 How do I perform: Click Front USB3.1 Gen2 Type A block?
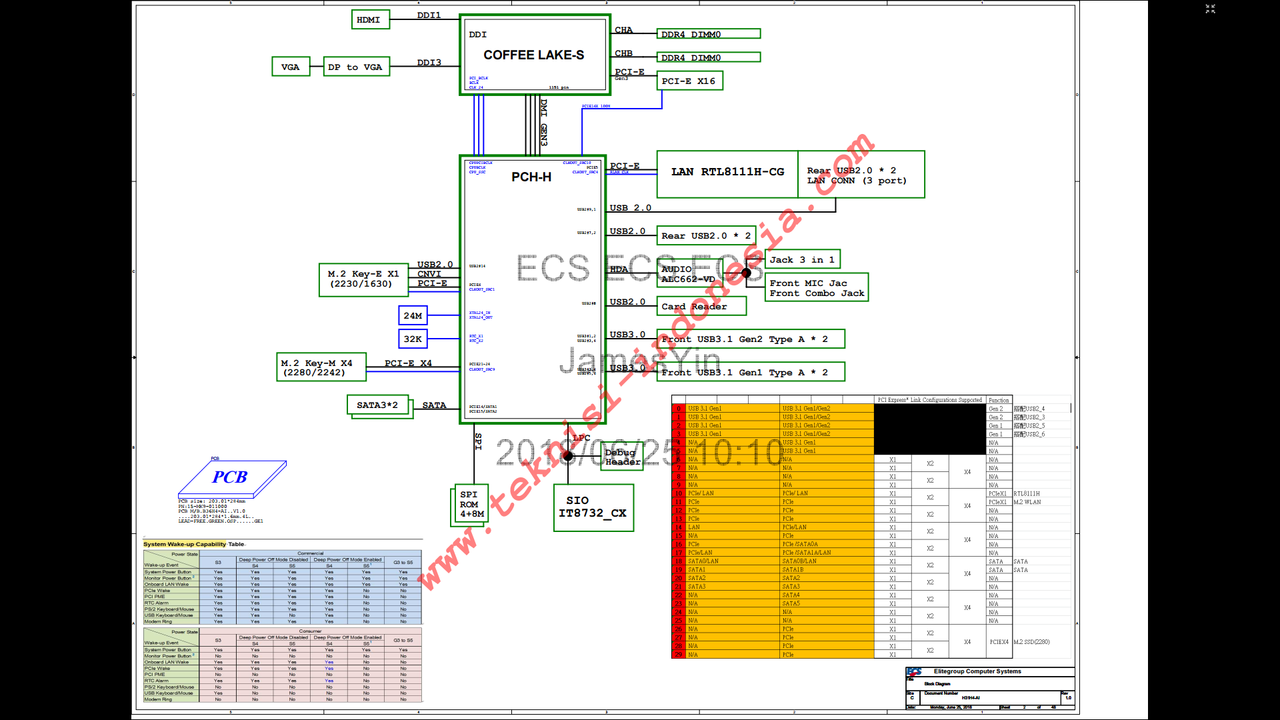(x=751, y=339)
